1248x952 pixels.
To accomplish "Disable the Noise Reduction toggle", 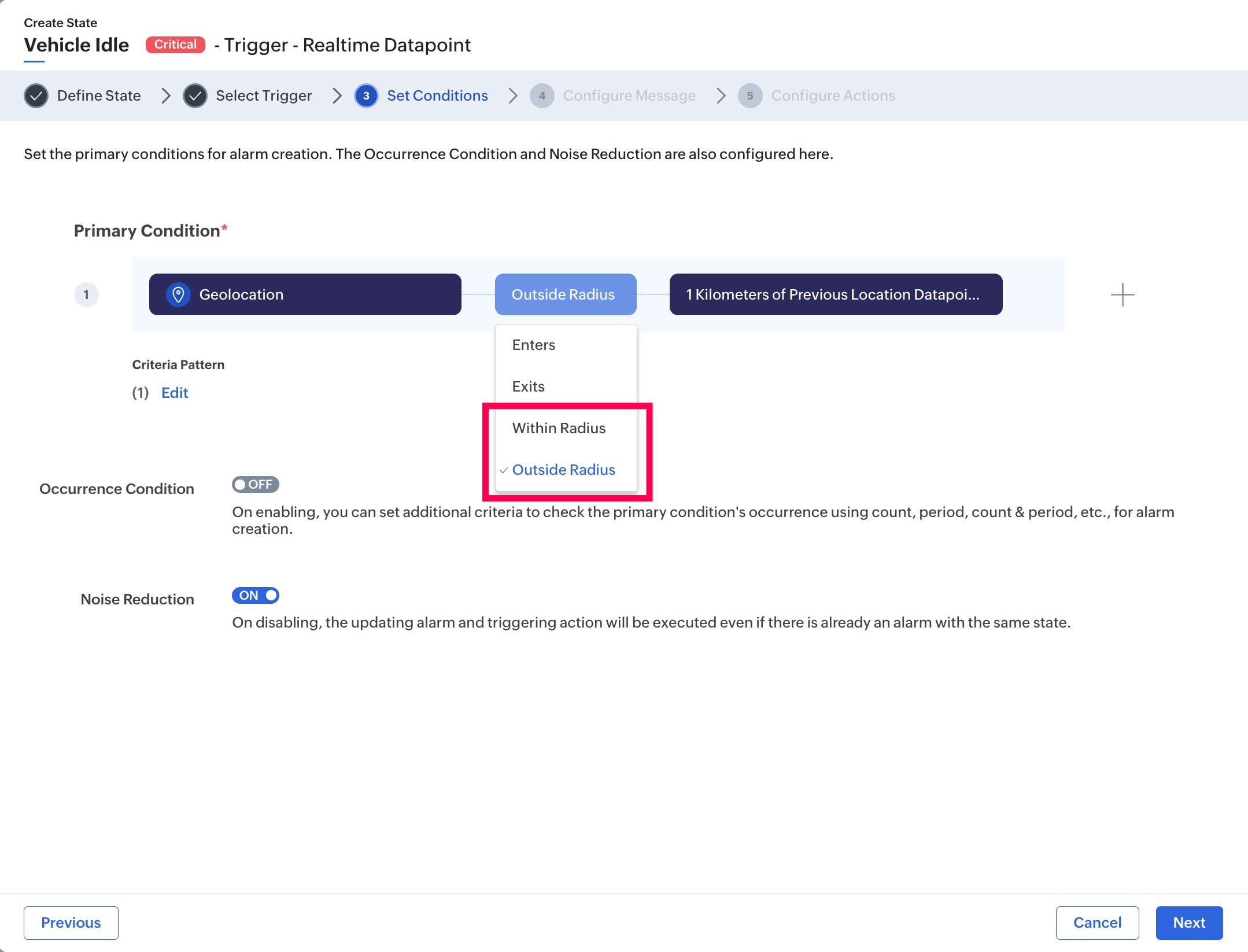I will (x=255, y=596).
